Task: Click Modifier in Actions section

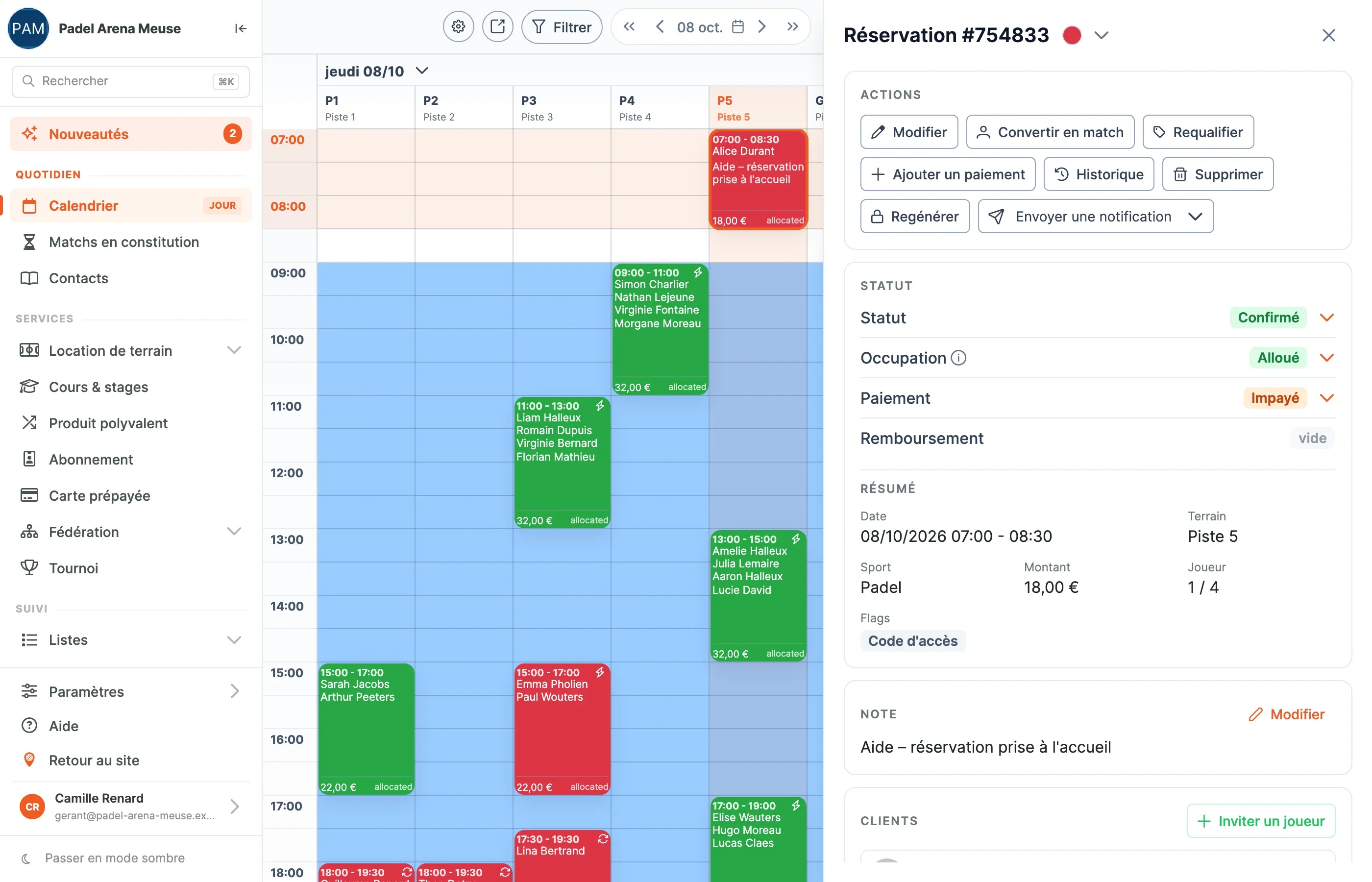Action: click(909, 132)
